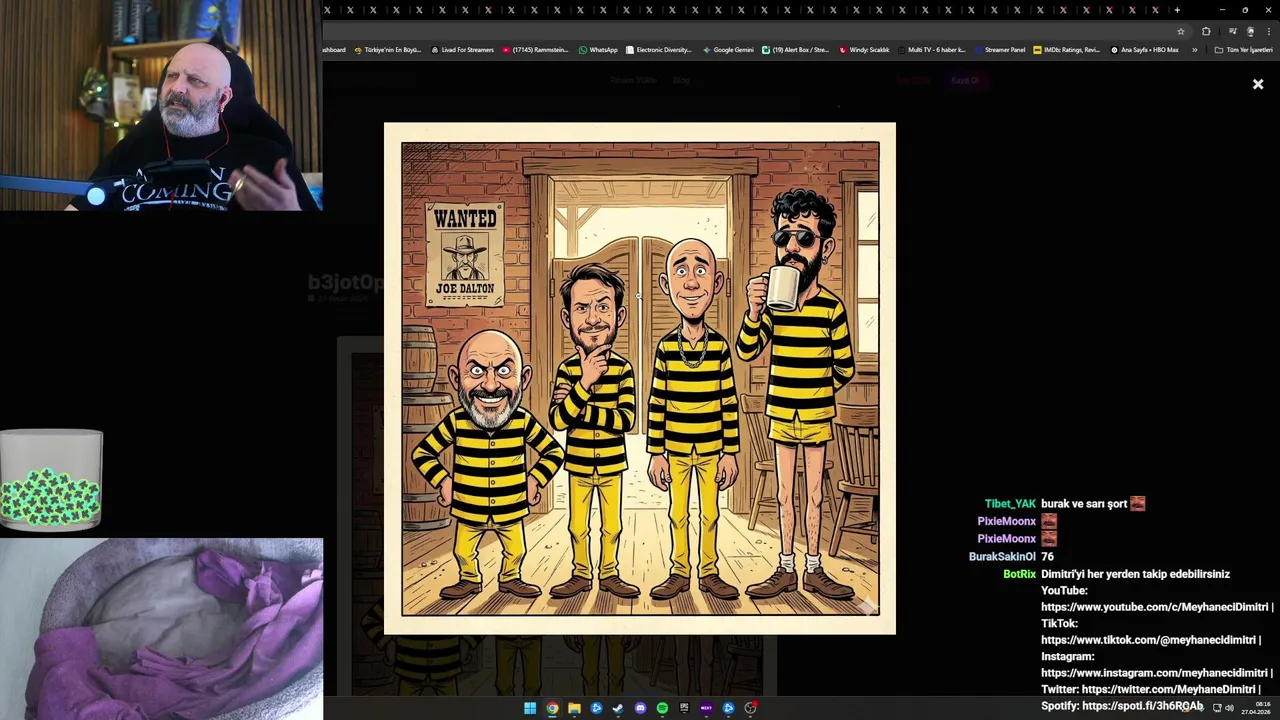Image resolution: width=1280 pixels, height=720 pixels.
Task: Bookmark this page with the star icon
Action: 1180,31
